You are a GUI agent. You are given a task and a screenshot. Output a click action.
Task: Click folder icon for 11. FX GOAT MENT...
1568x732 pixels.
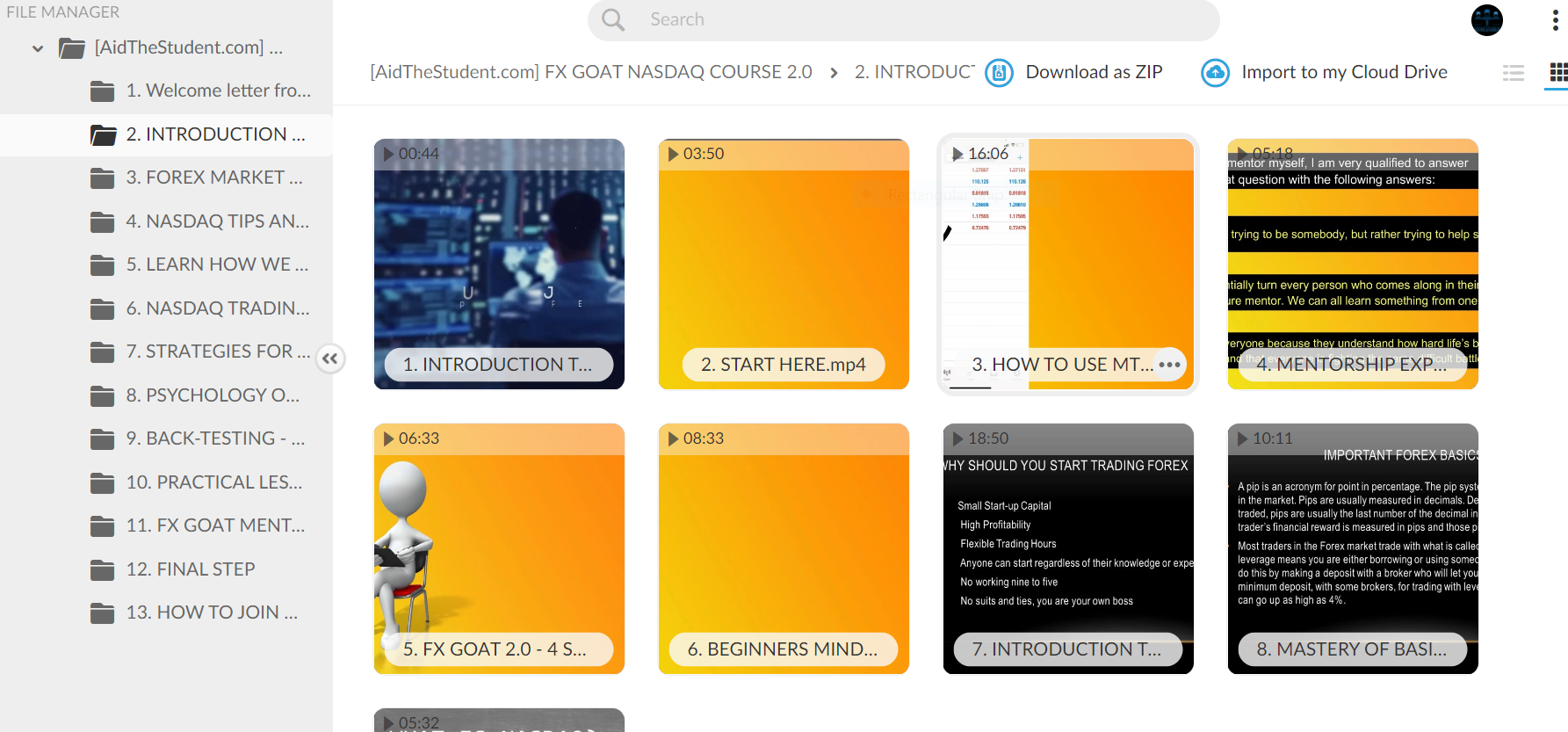coord(103,526)
